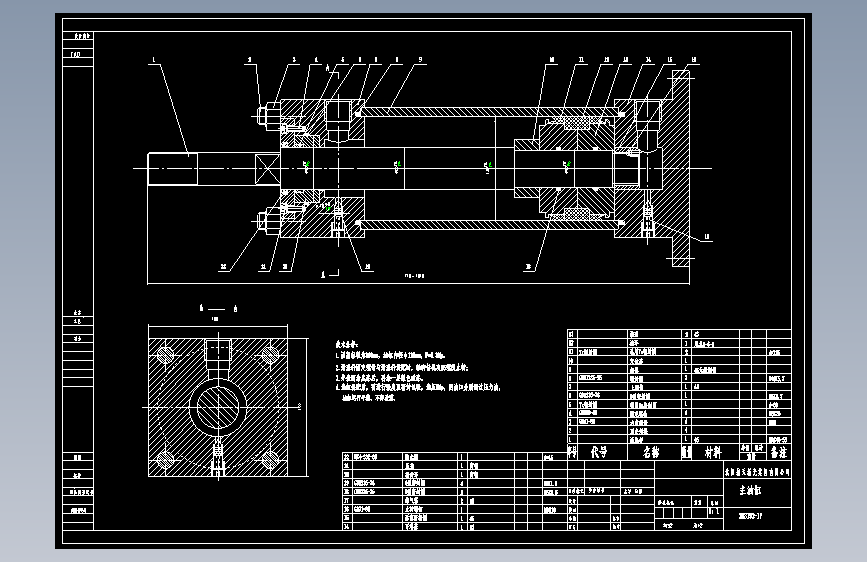Screen dimensions: 867x562
Task: Click part balloon number 1 at top left
Action: [x=154, y=60]
